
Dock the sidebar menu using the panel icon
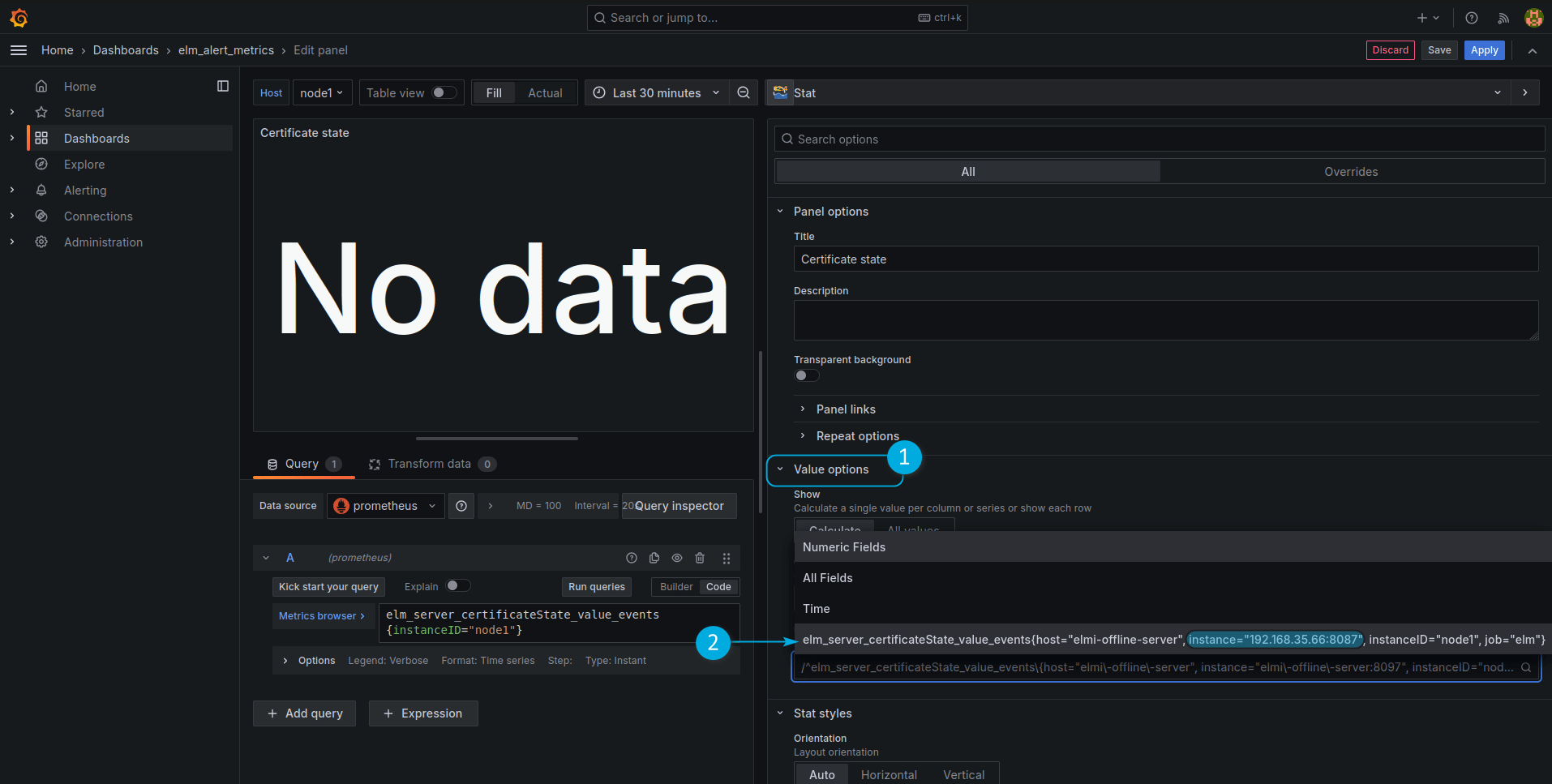coord(223,86)
